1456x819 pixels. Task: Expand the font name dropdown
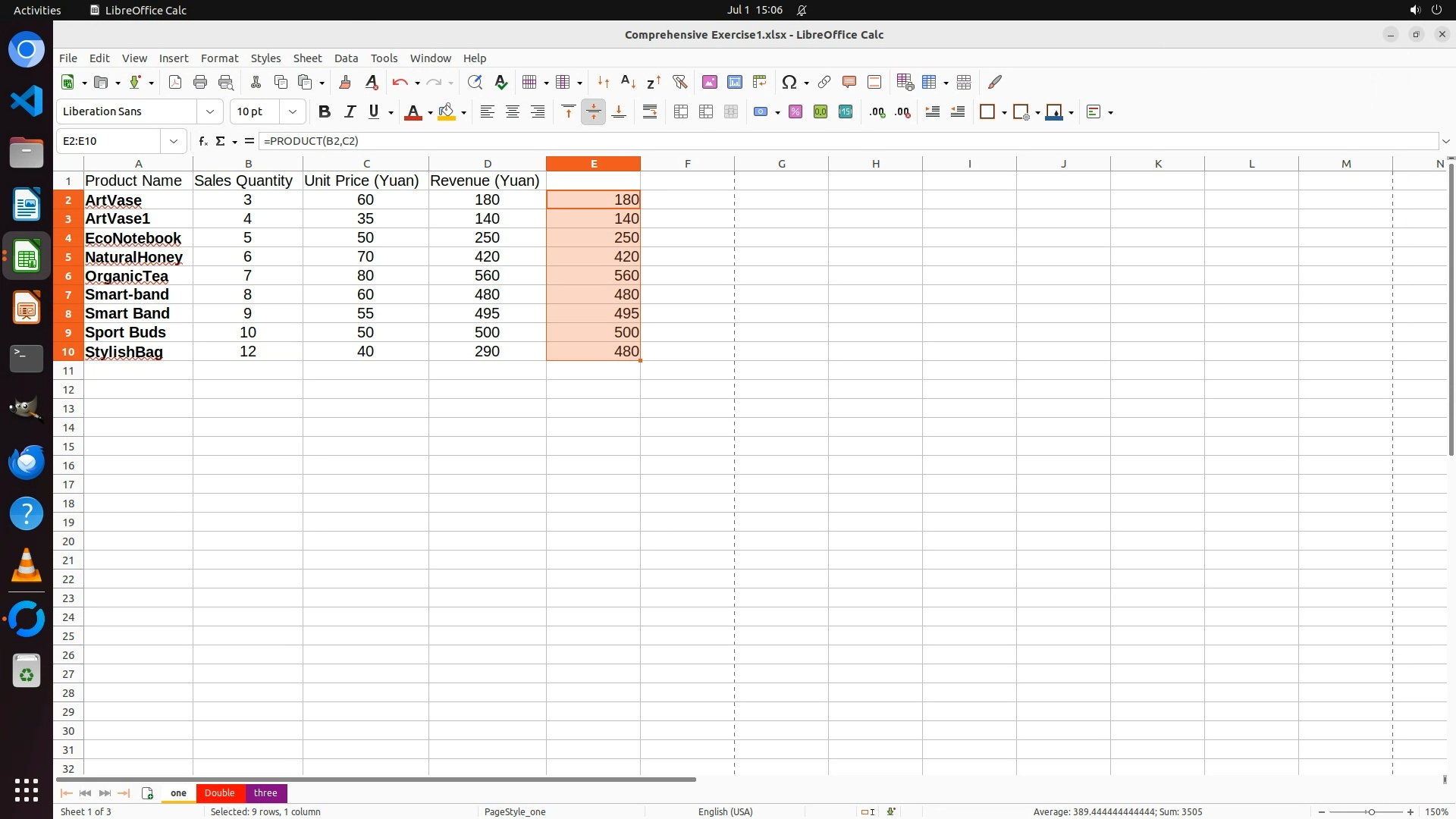tap(210, 111)
